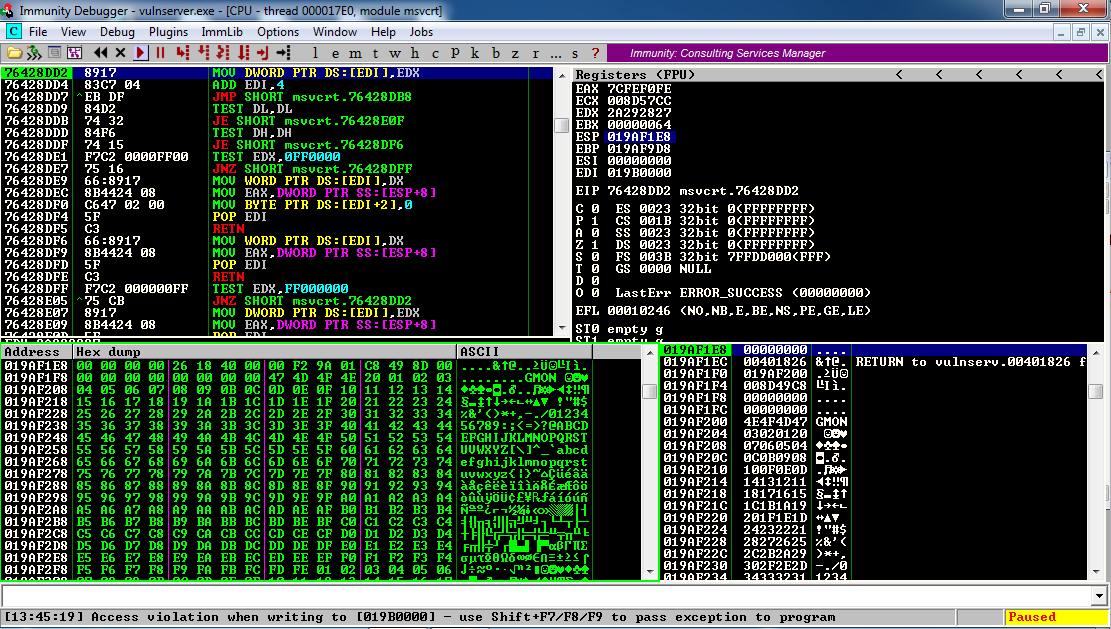This screenshot has width=1111, height=629.
Task: Toggle the S flag value in registers
Action: click(x=595, y=257)
